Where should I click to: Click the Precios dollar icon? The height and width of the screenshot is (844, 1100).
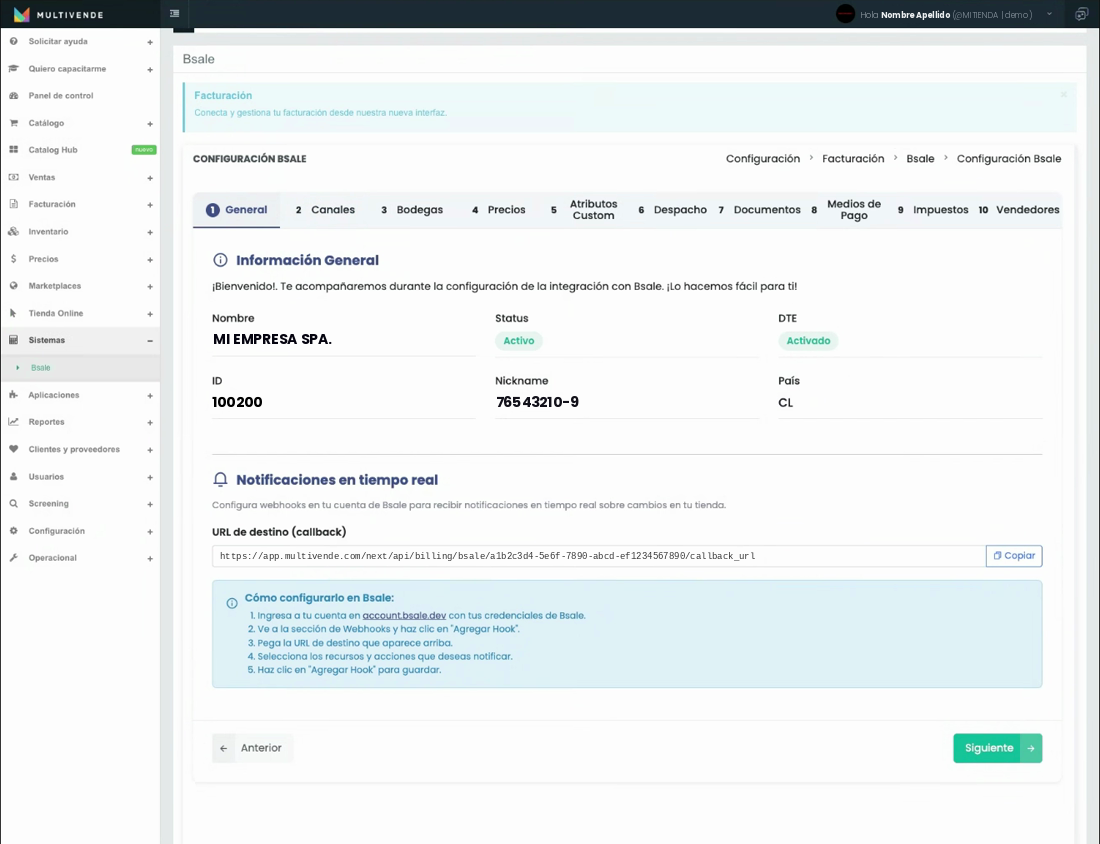pos(13,259)
